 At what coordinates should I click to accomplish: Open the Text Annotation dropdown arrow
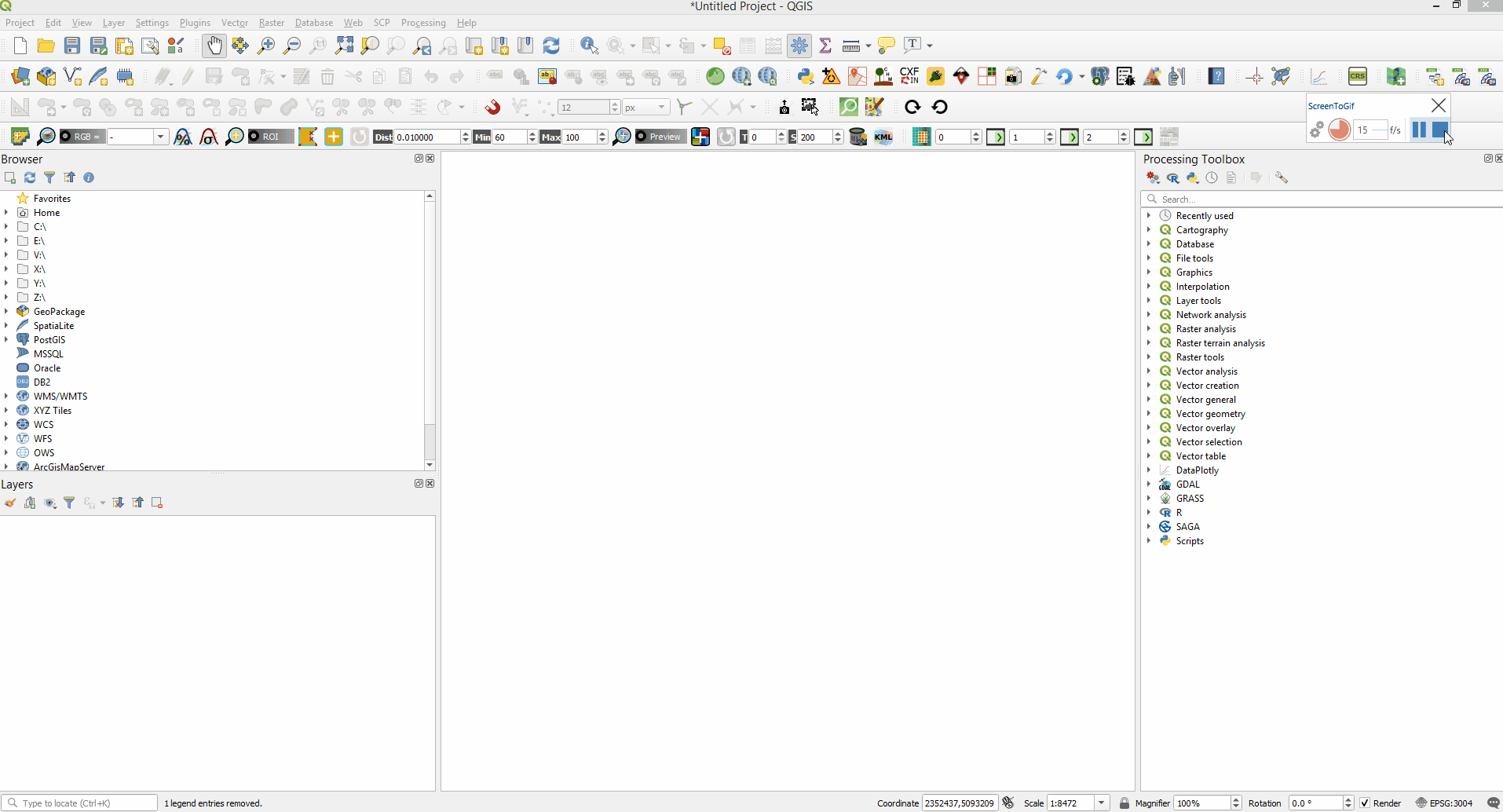click(x=930, y=46)
